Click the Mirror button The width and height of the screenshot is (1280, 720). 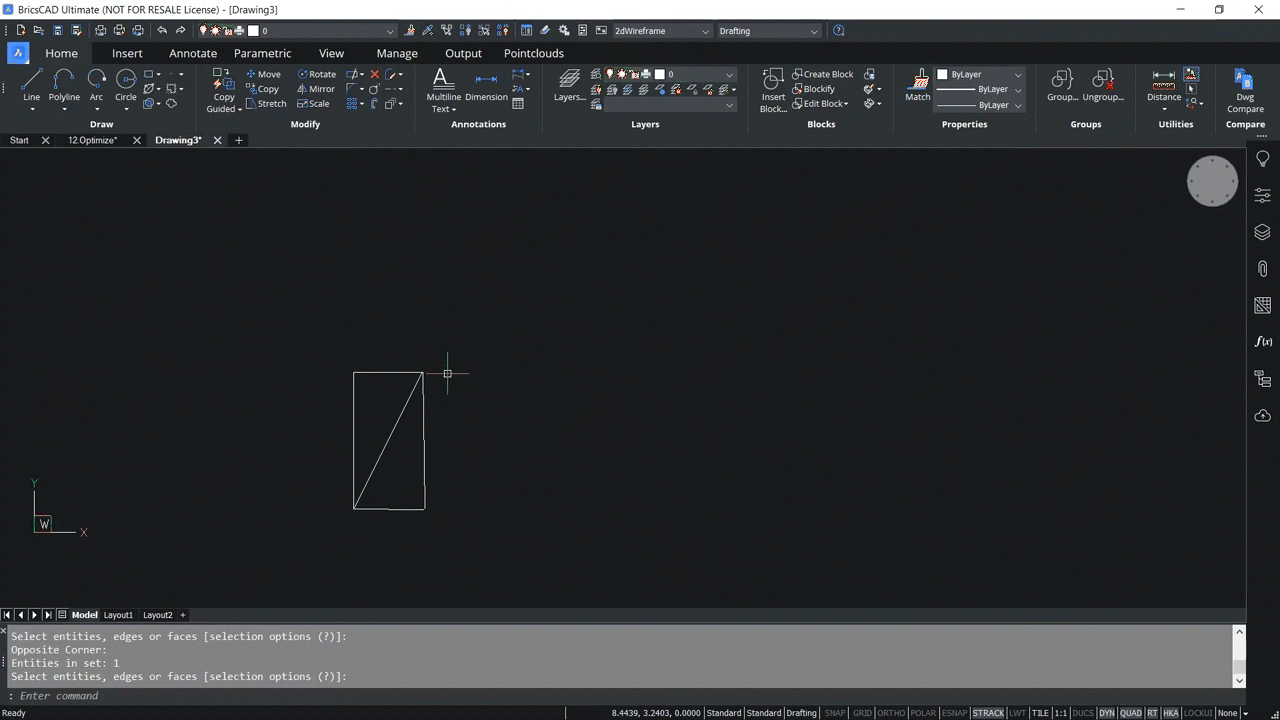tap(316, 89)
